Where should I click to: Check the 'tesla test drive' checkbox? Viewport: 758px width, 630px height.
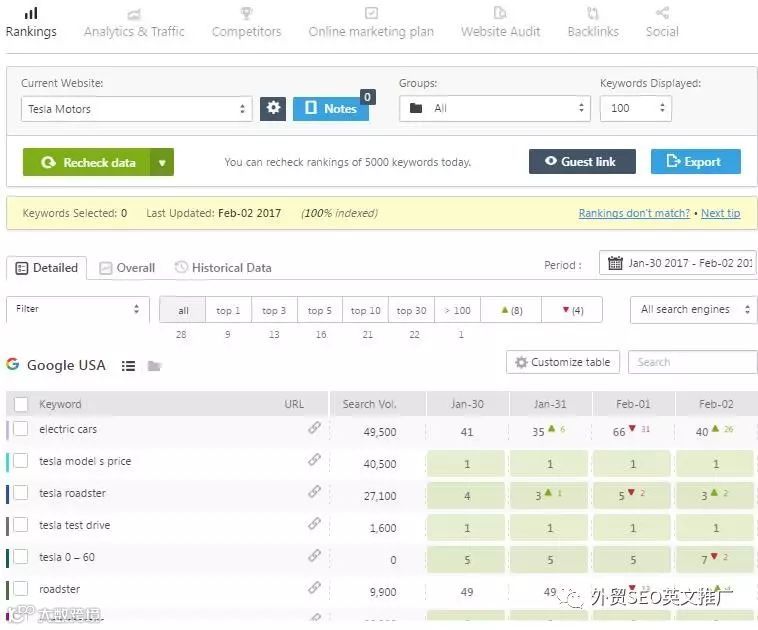coord(21,524)
